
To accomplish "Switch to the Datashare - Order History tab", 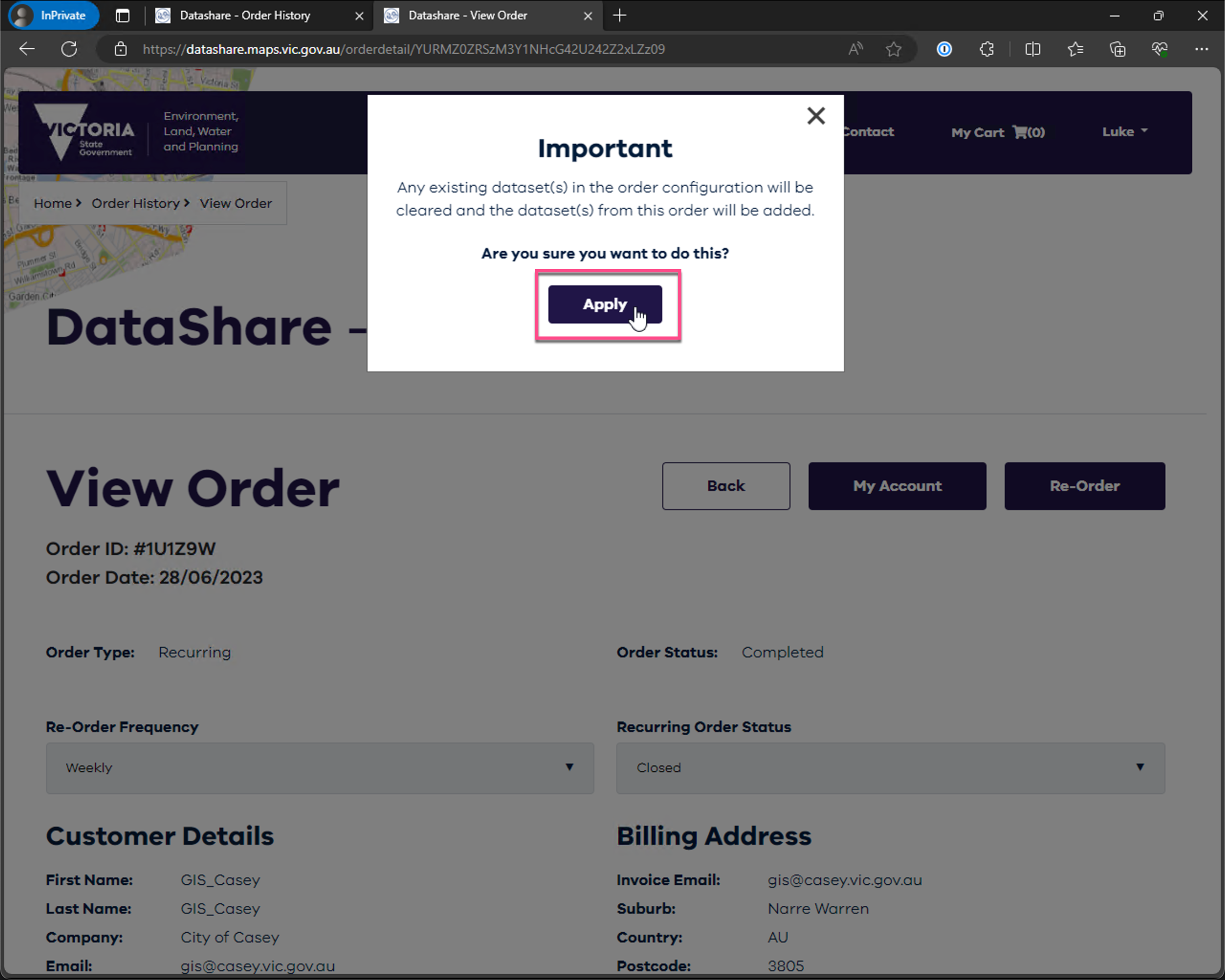I will click(x=245, y=15).
